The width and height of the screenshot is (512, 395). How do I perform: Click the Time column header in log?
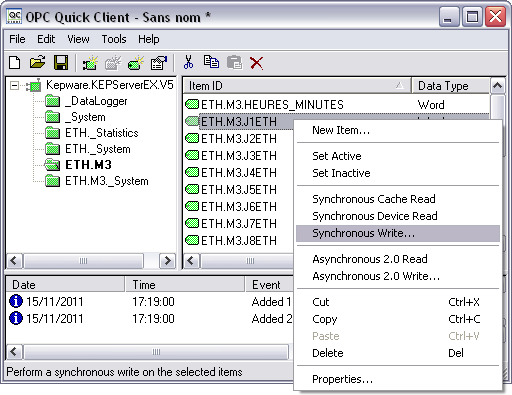tap(185, 285)
